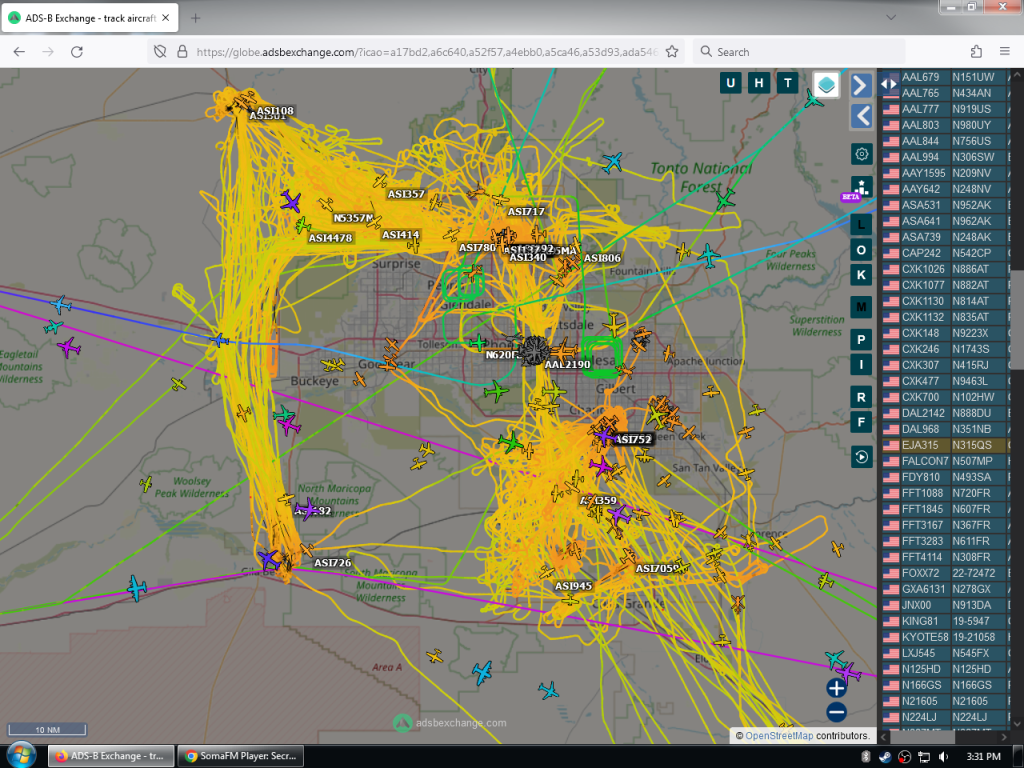This screenshot has width=1024, height=768.
Task: Open map settings gear icon
Action: coord(861,154)
